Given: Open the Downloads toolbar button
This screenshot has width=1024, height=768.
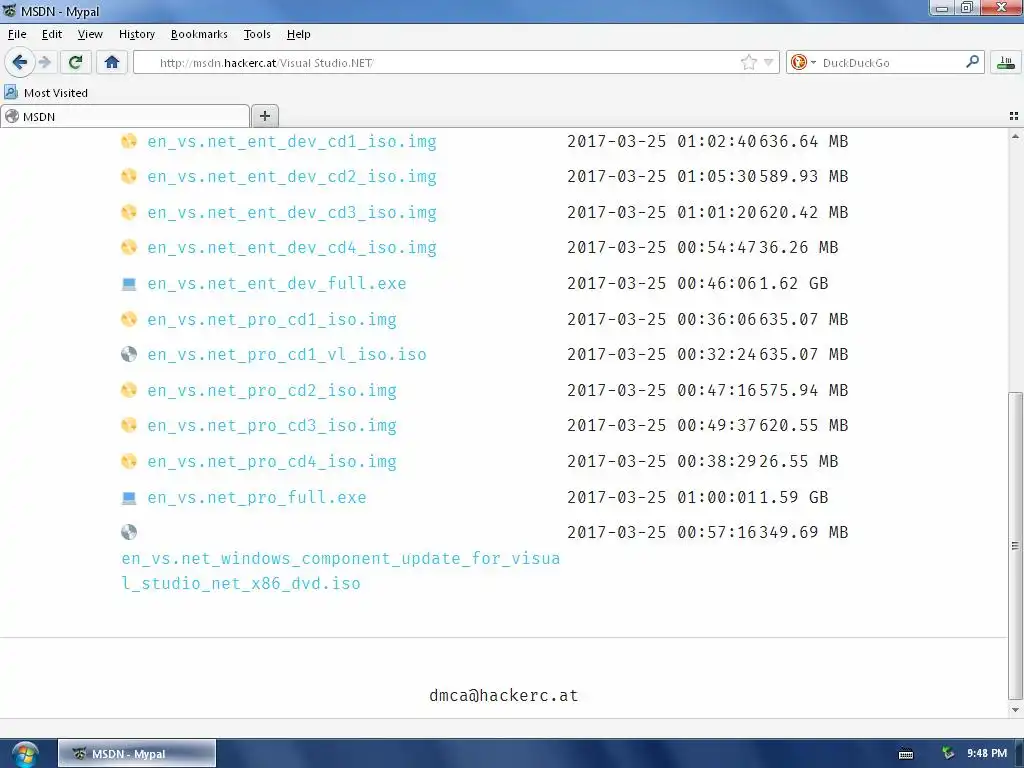Looking at the screenshot, I should (1006, 62).
